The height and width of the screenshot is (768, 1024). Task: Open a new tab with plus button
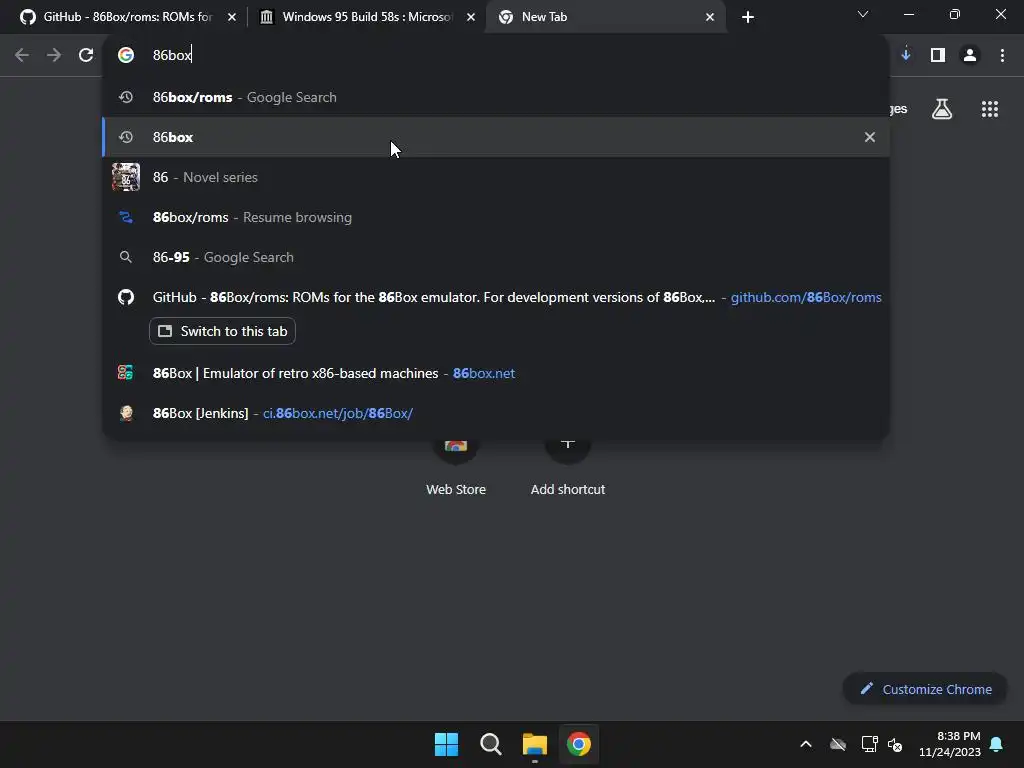[748, 17]
